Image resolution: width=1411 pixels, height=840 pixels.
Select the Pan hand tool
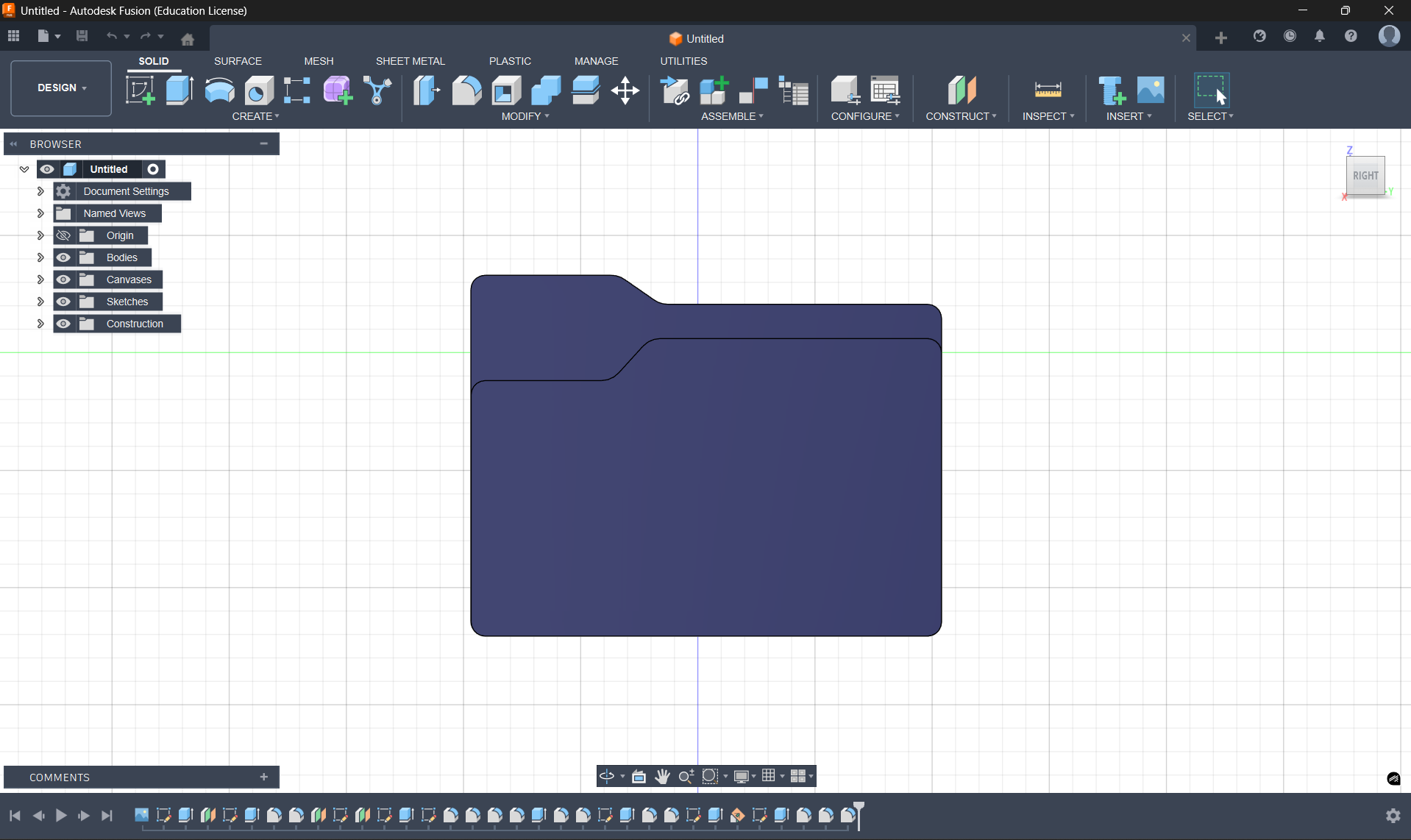pos(662,776)
